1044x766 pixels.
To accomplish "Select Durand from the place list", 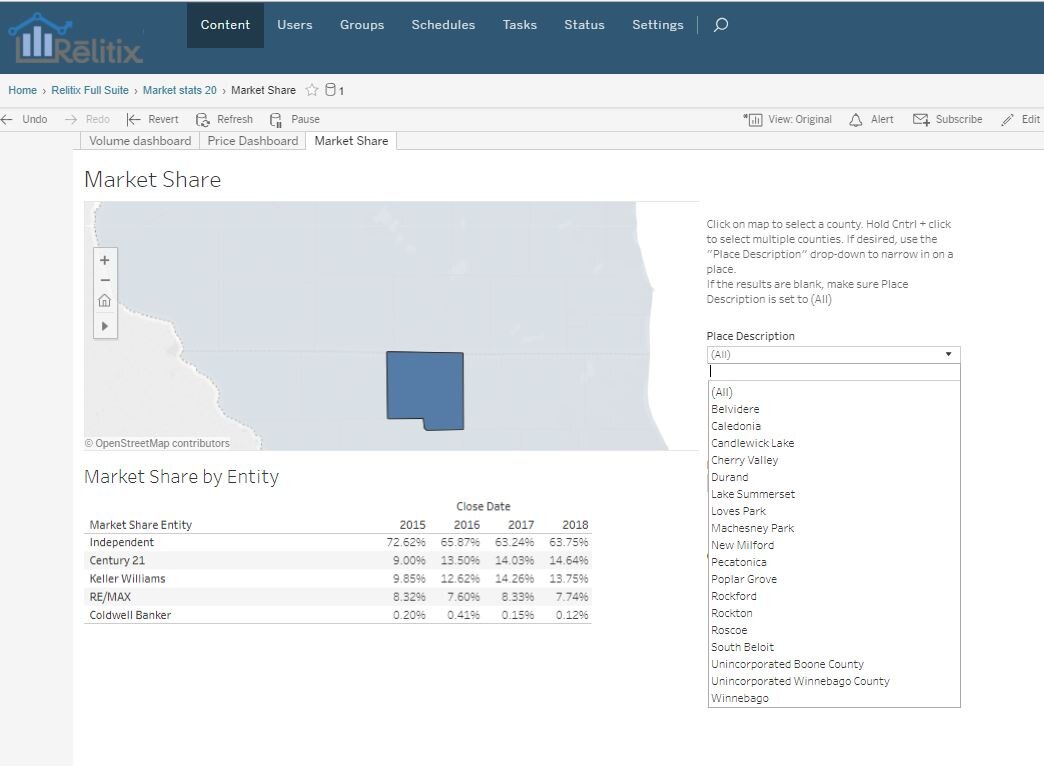I will click(730, 477).
